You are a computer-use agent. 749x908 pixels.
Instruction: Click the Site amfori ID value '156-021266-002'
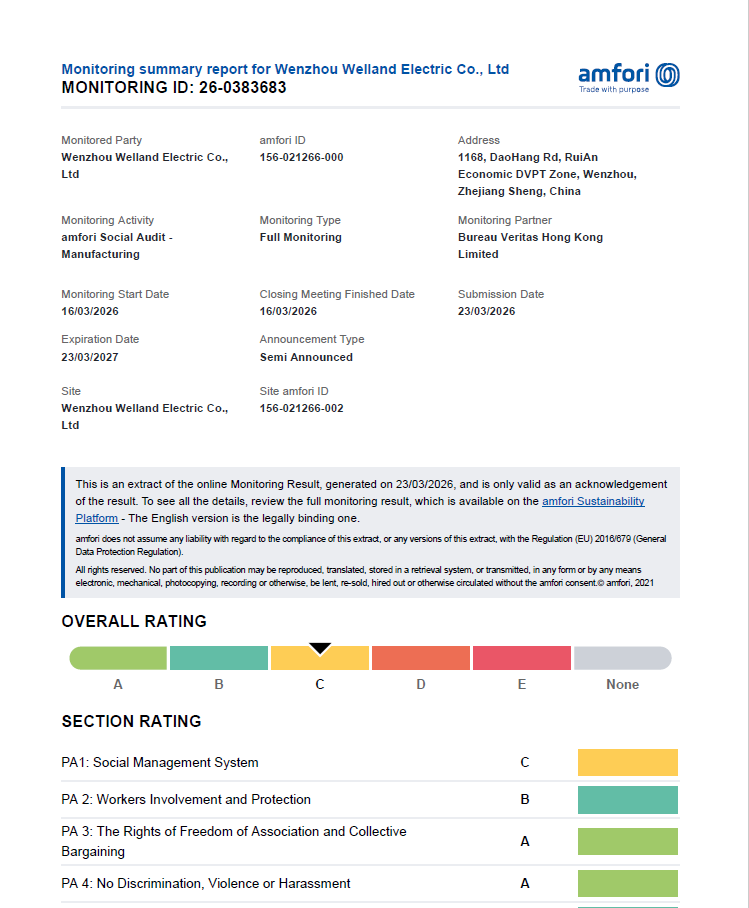pos(301,408)
